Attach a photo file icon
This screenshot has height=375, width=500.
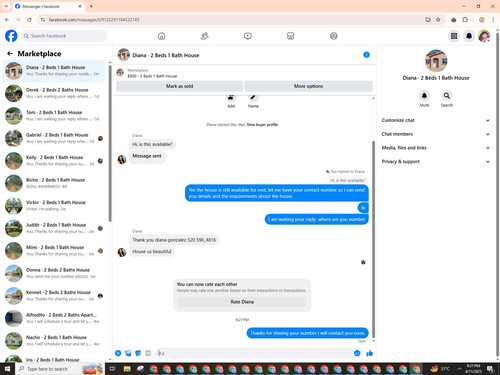click(x=128, y=353)
